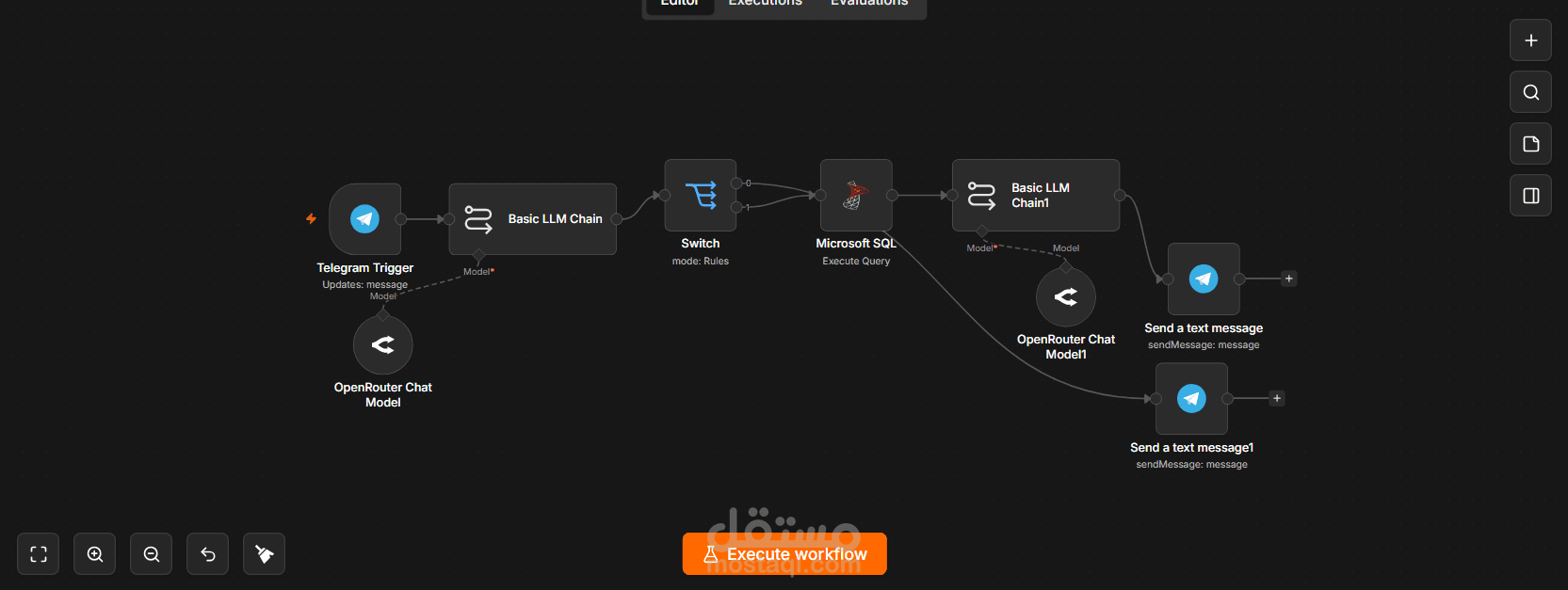Open the Basic LLM Chain1 node

[1036, 195]
